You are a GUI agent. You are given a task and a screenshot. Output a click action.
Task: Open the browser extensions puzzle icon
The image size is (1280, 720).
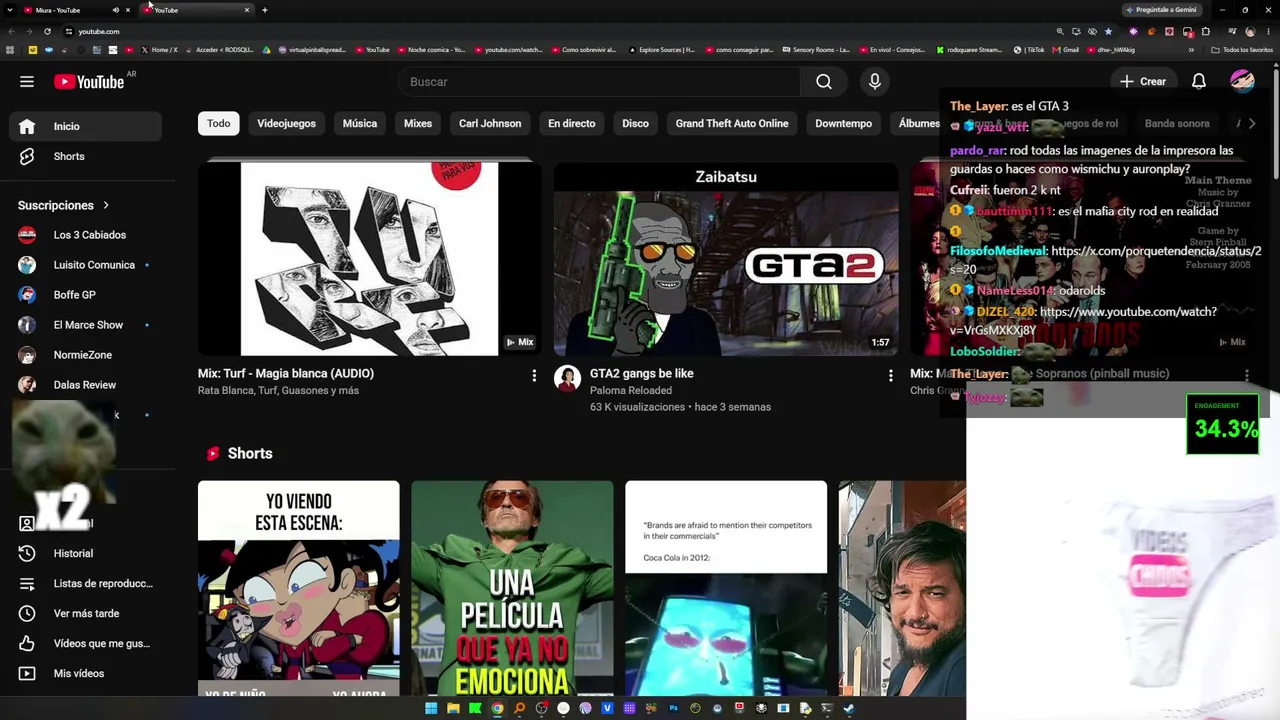(x=1206, y=31)
